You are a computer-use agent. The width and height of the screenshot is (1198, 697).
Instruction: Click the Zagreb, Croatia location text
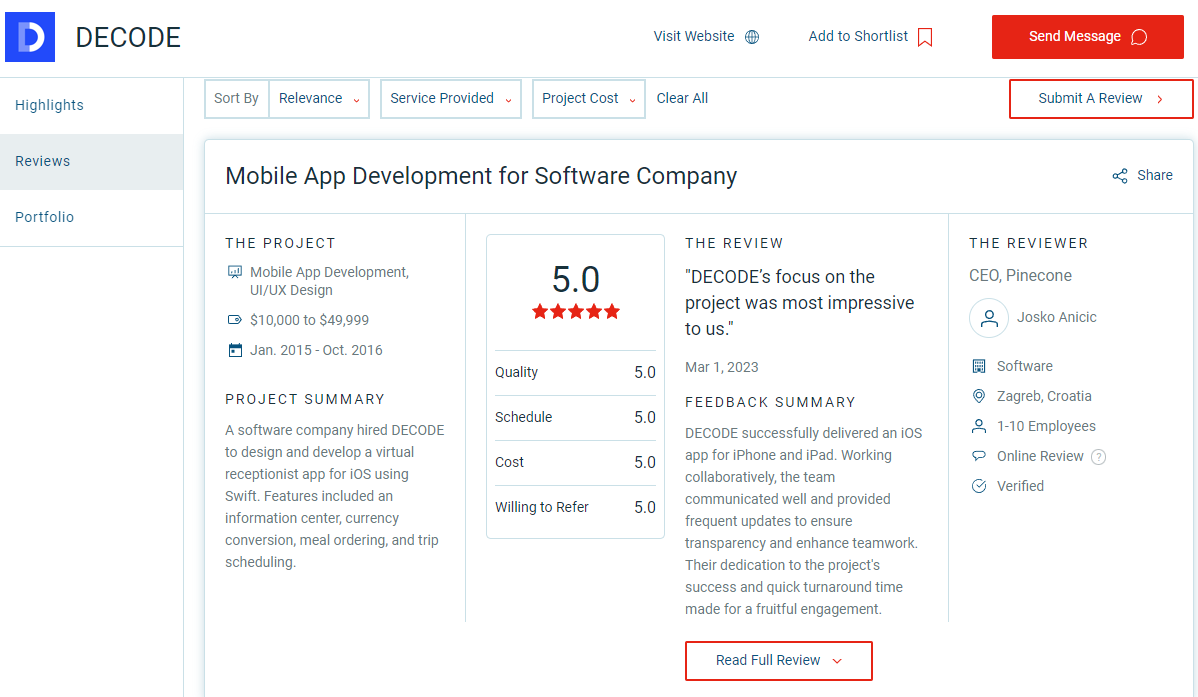pos(1044,396)
